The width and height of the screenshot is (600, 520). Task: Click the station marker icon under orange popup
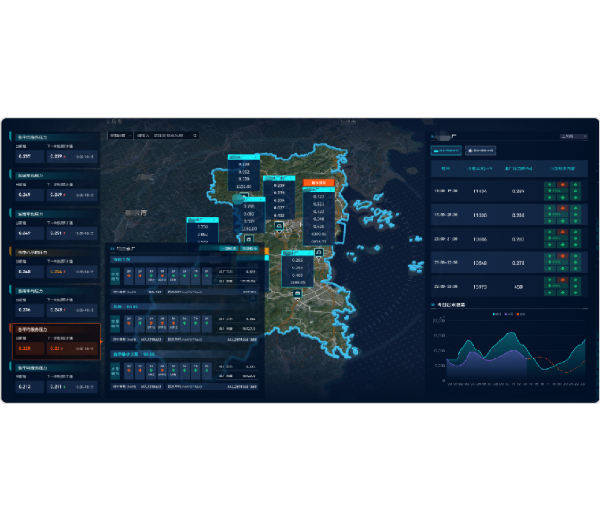pos(319,254)
